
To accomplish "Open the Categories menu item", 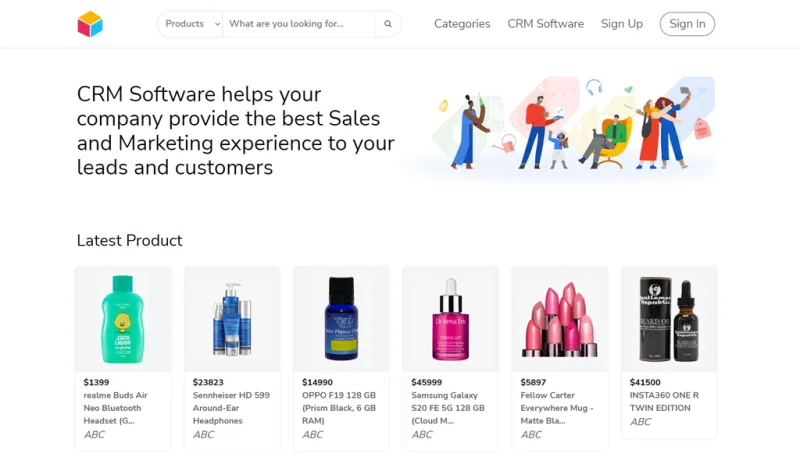I will [x=462, y=24].
